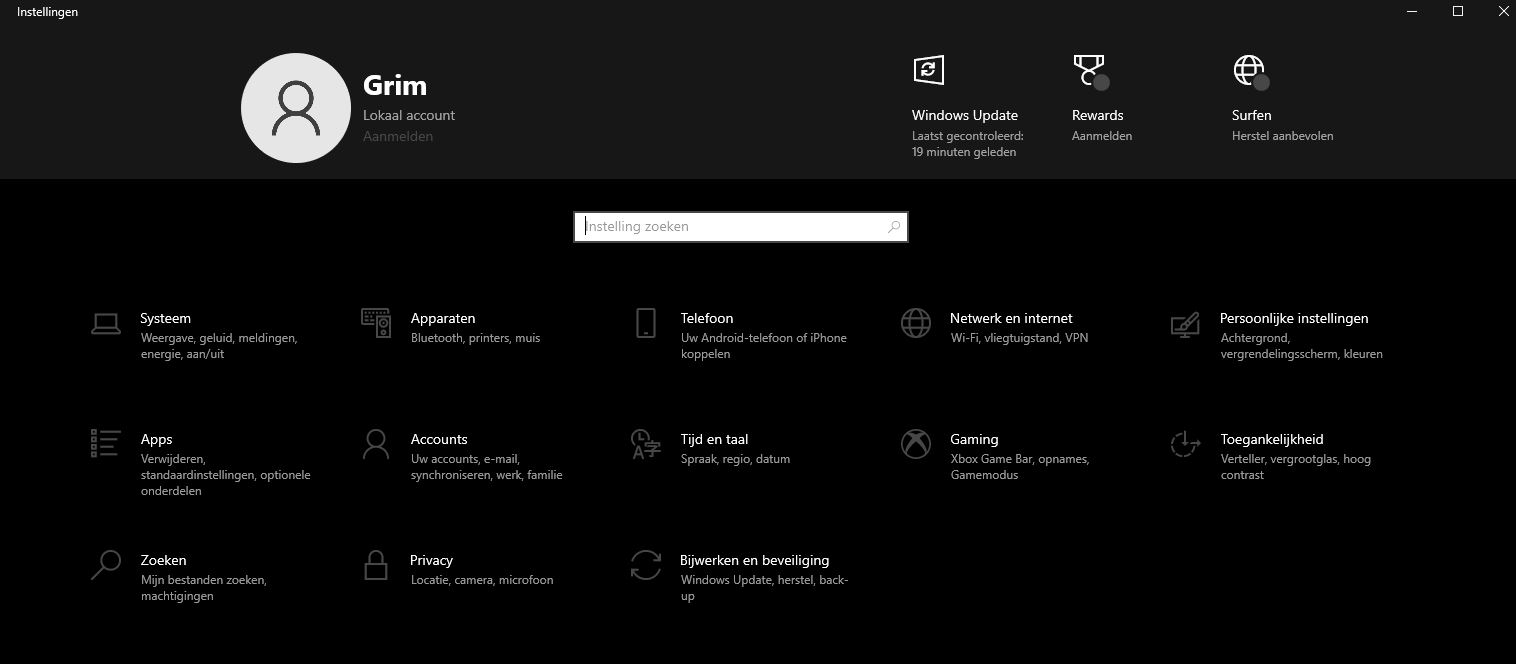Image resolution: width=1516 pixels, height=664 pixels.
Task: Click 'Xbox Game Bar, opnames' description
Action: [x=1020, y=467]
